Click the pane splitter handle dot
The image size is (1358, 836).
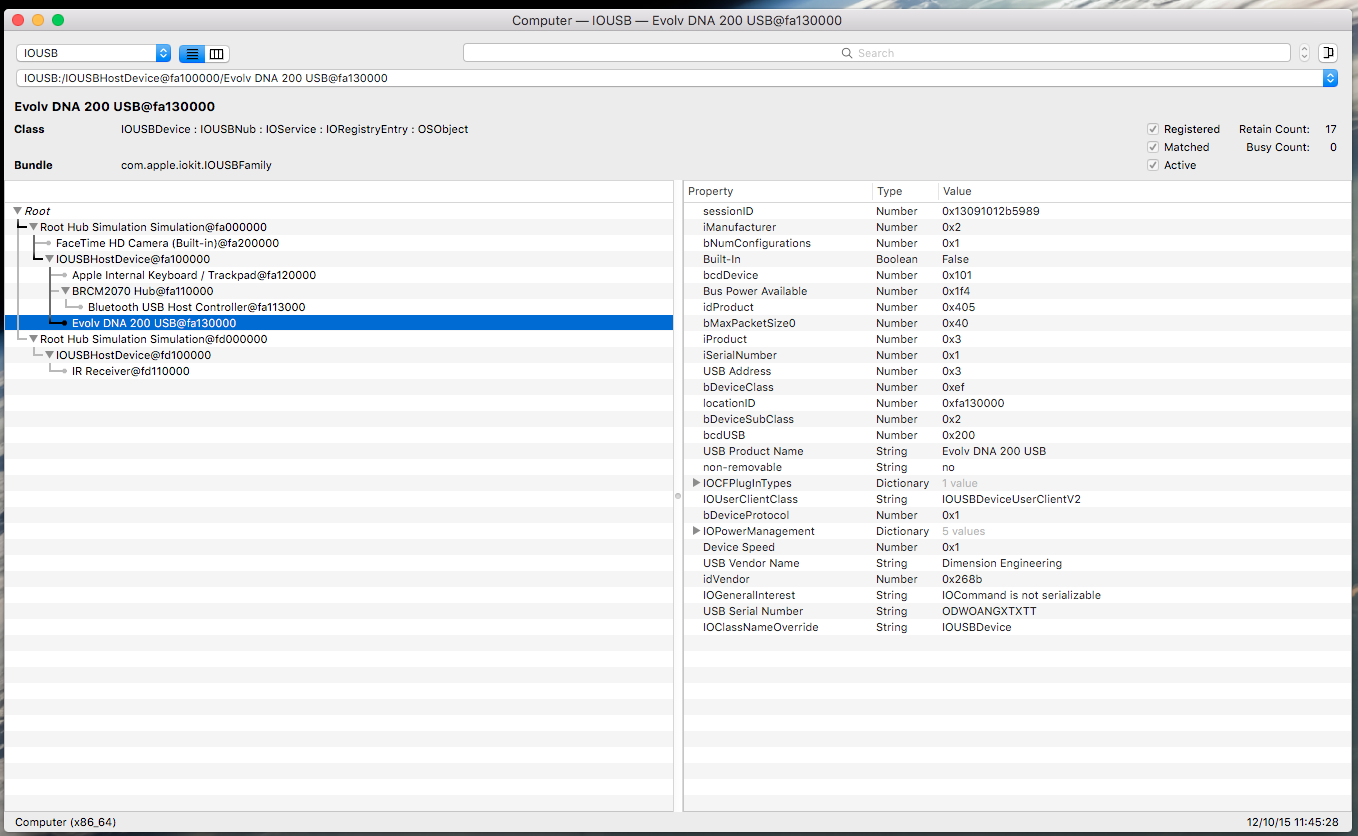[678, 496]
